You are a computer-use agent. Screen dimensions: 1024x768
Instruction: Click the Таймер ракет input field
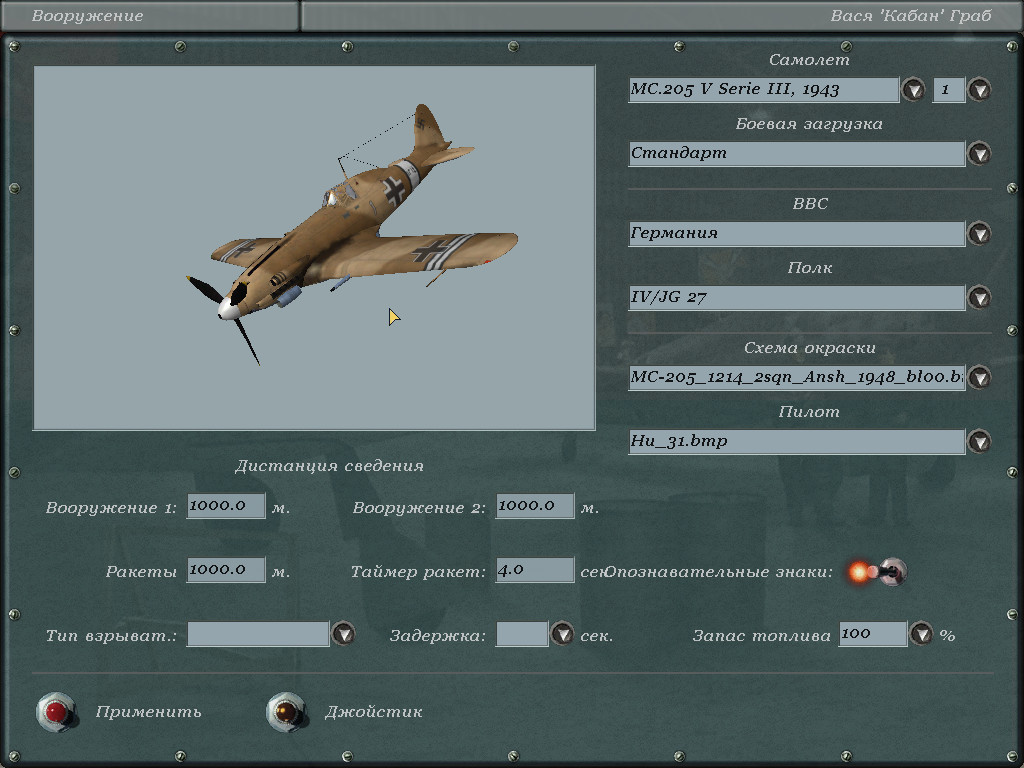coord(534,570)
